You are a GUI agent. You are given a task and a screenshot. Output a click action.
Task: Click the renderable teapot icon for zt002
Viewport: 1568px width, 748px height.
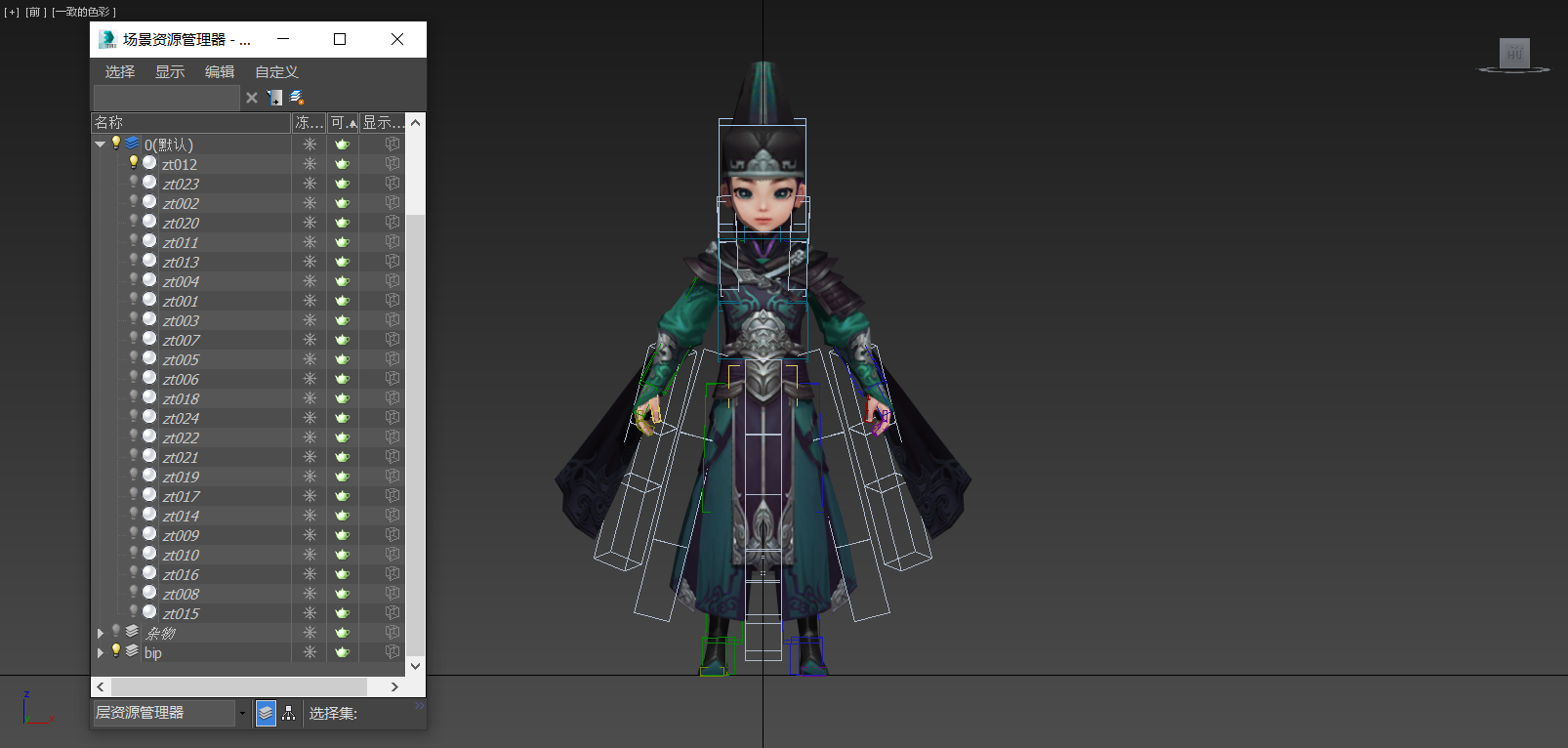343,203
